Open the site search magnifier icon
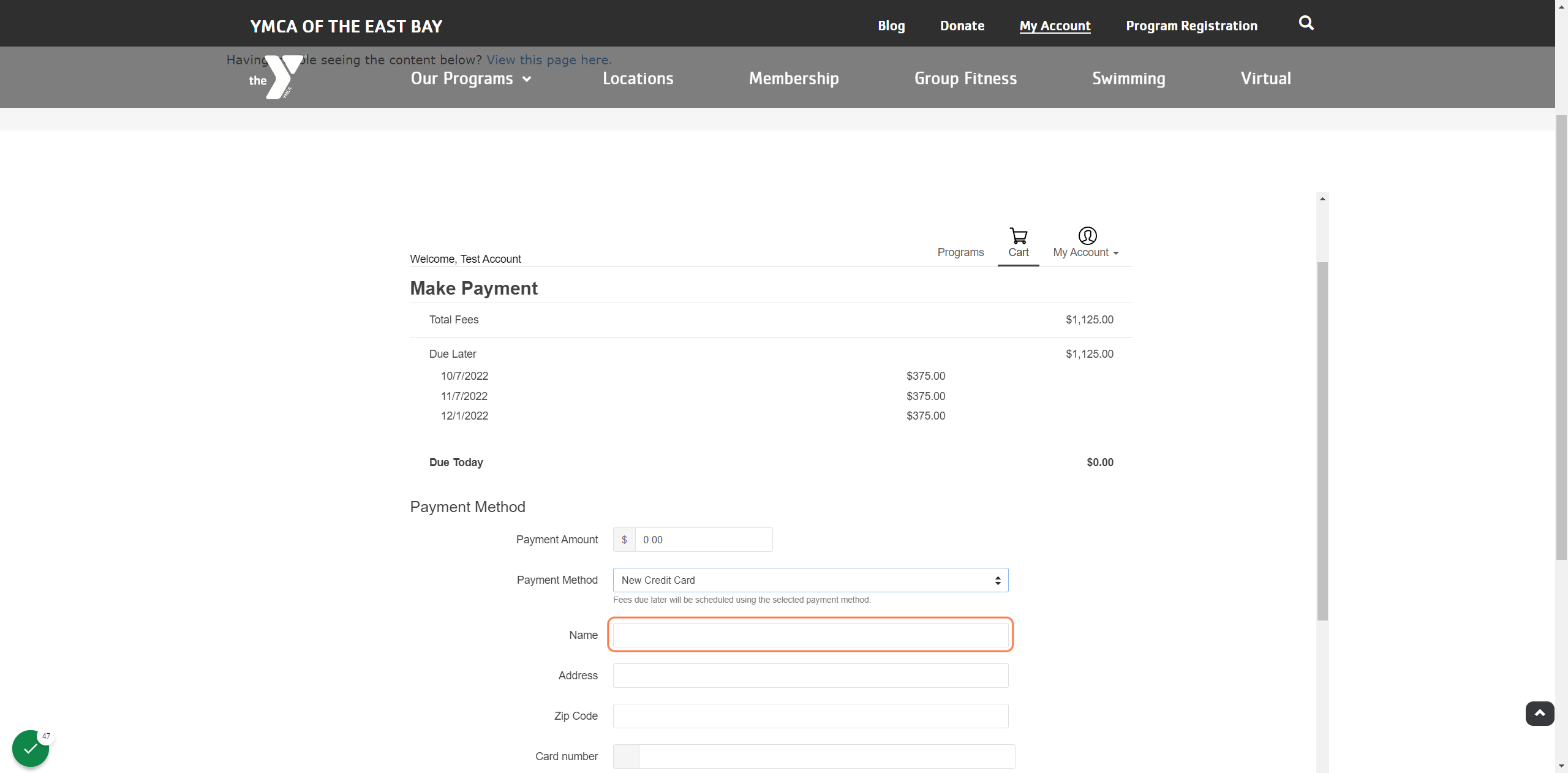 (x=1306, y=23)
